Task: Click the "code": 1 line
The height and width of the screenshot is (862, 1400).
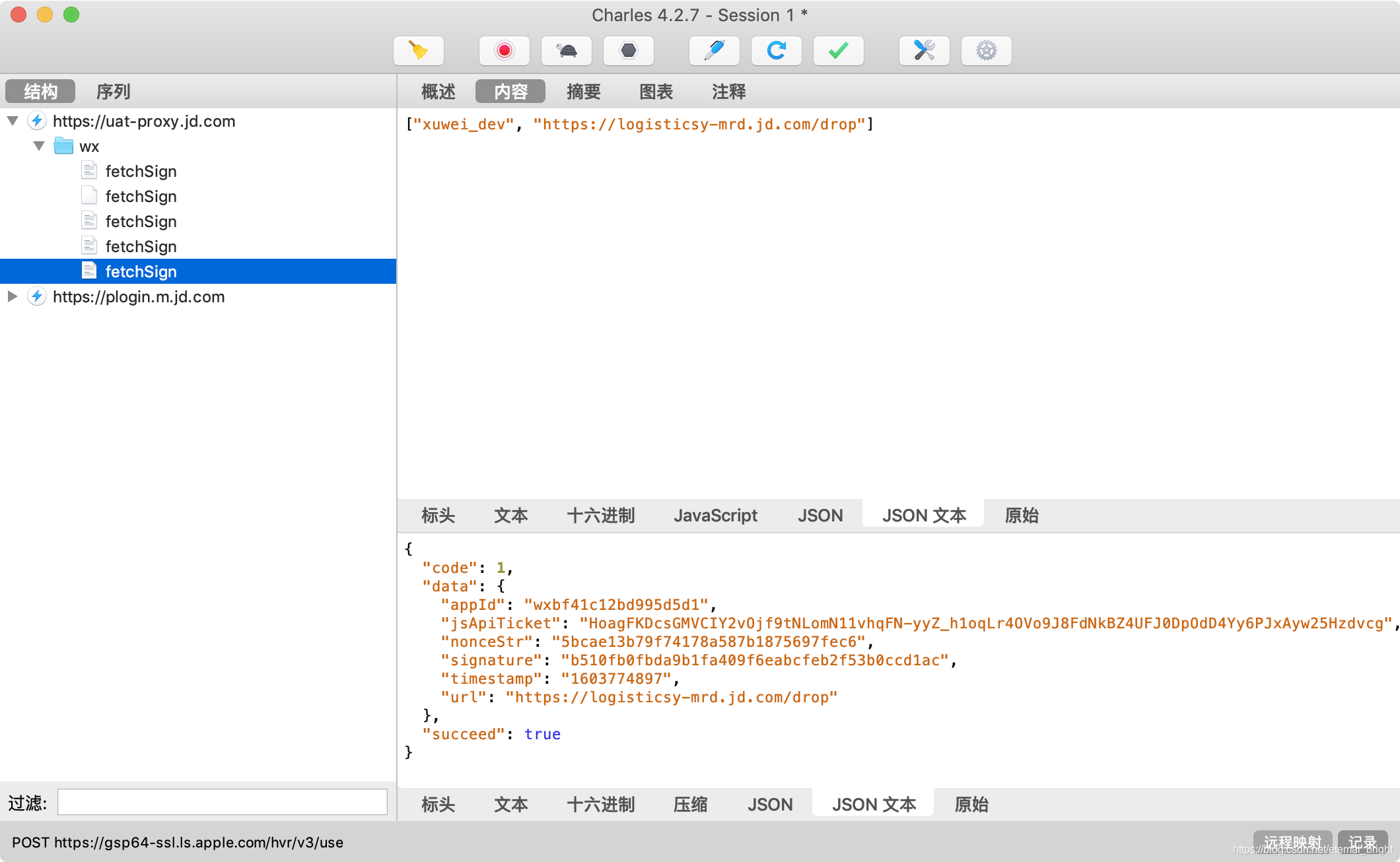Action: (468, 568)
